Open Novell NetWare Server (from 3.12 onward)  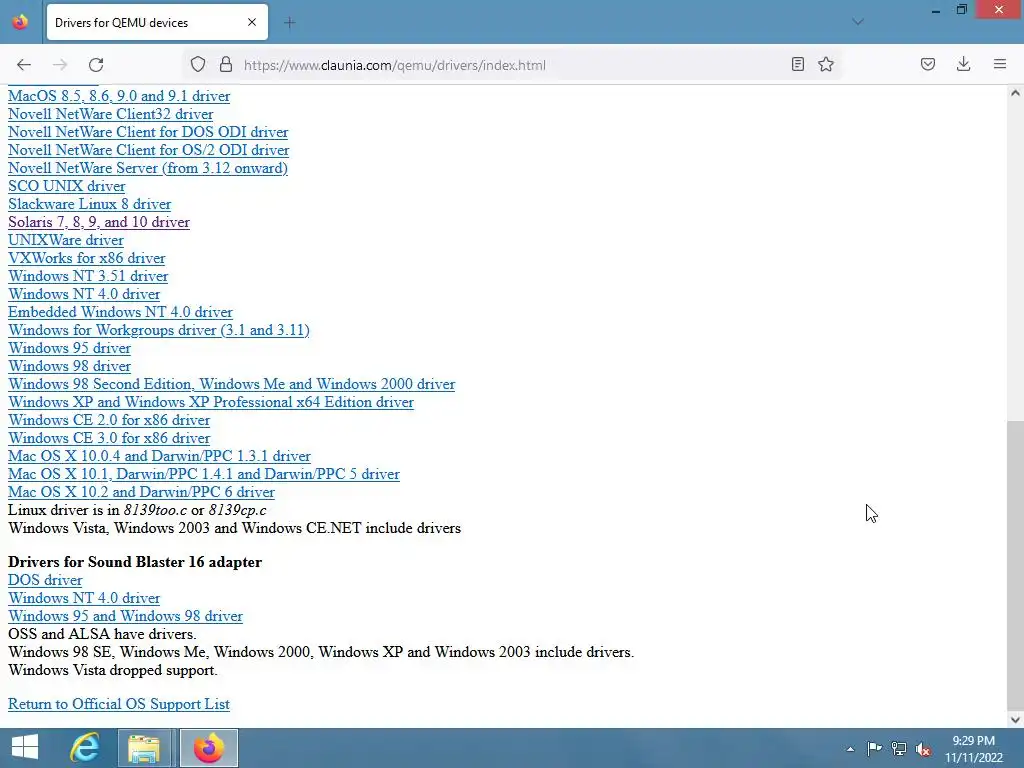(148, 168)
